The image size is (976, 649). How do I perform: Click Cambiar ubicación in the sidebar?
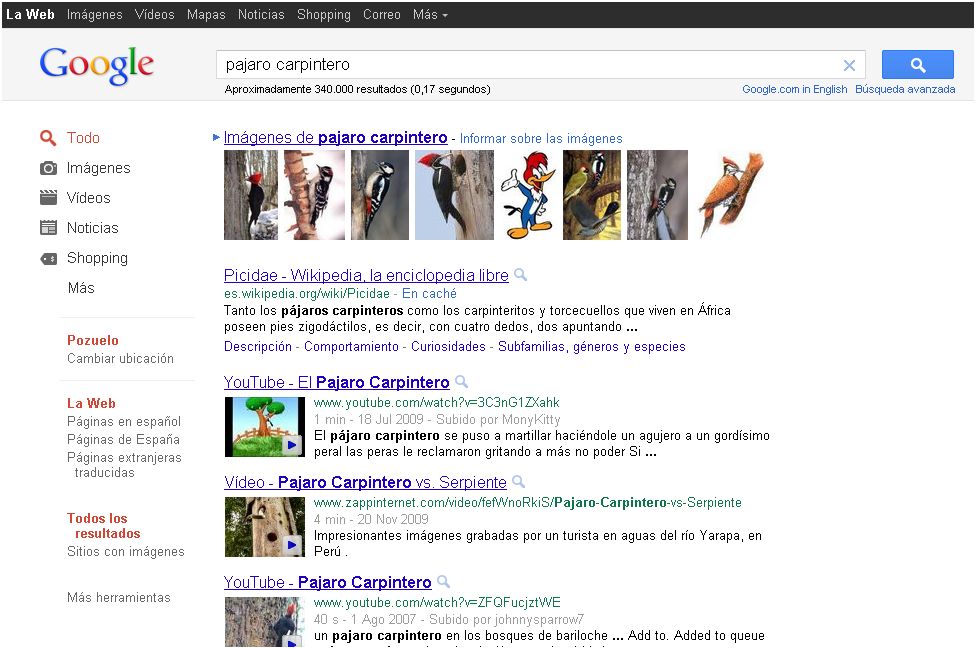[x=120, y=358]
